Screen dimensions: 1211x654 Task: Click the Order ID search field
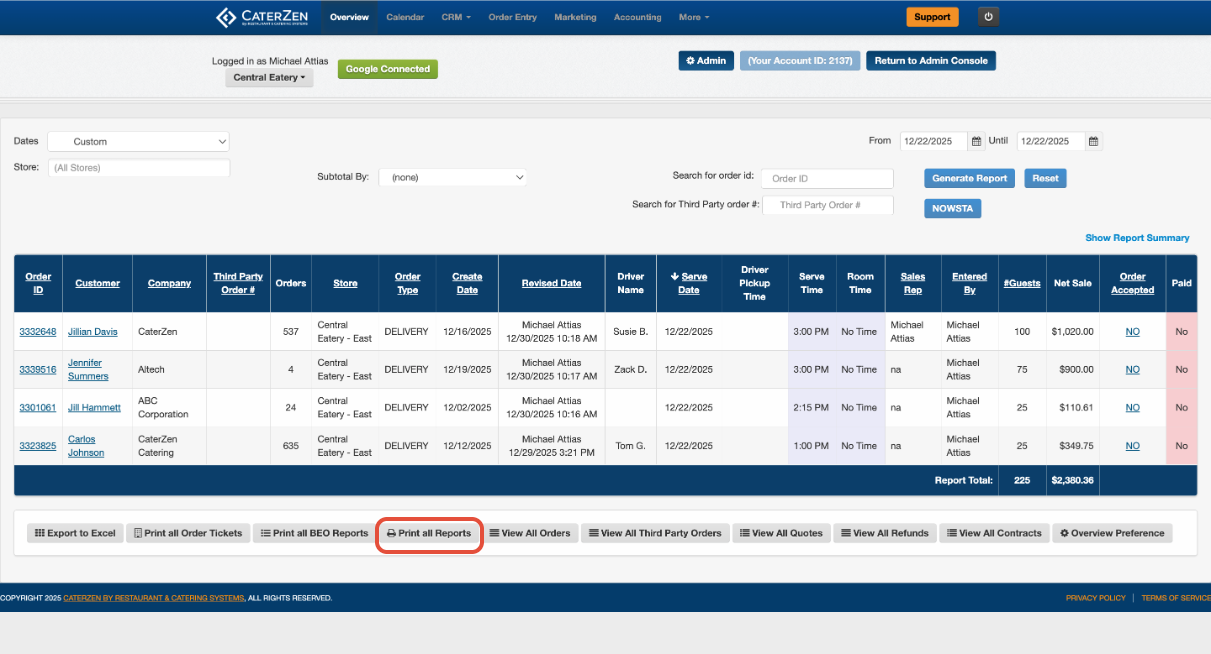click(827, 178)
